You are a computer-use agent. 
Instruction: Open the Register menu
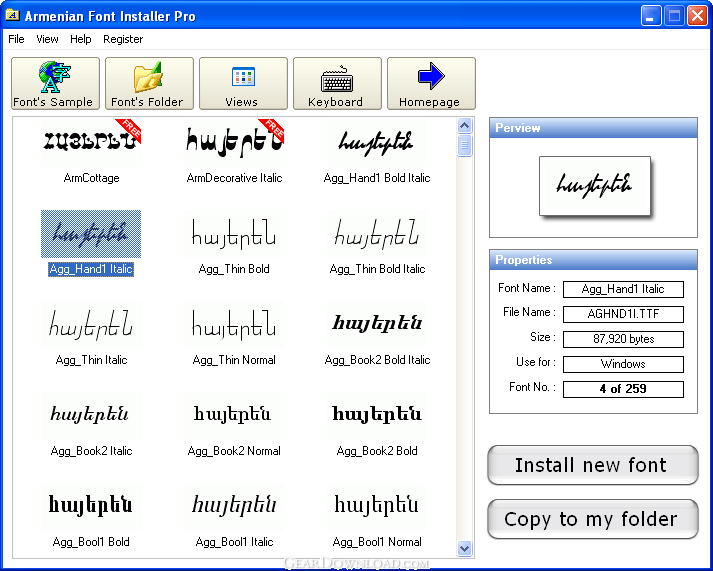click(x=123, y=39)
